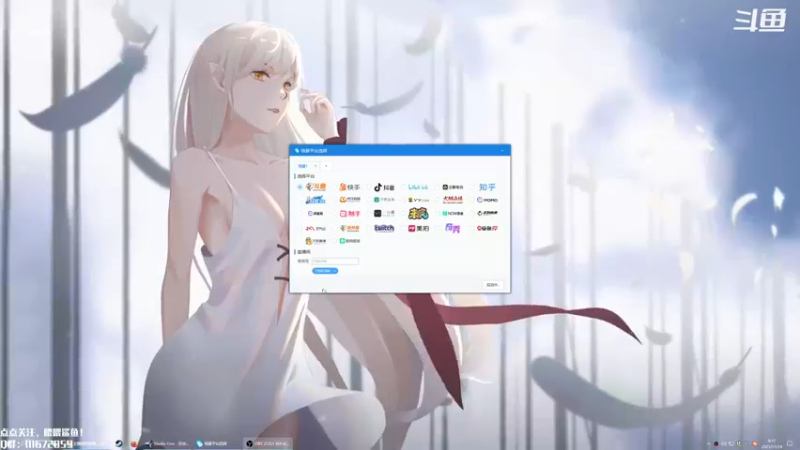Screen dimensions: 800x450
Task: Close the 弹幕 tab with its x
Action: point(315,166)
